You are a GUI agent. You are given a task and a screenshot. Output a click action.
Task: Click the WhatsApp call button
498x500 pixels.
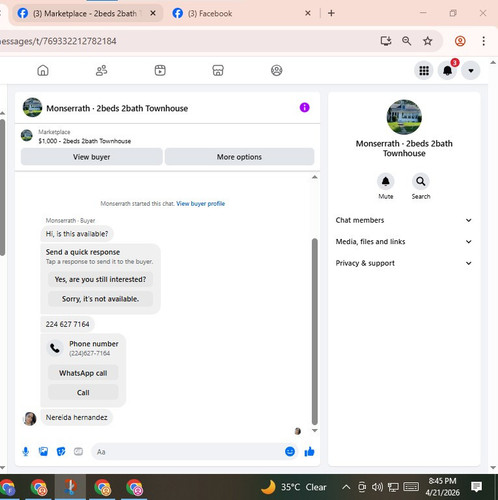(83, 373)
